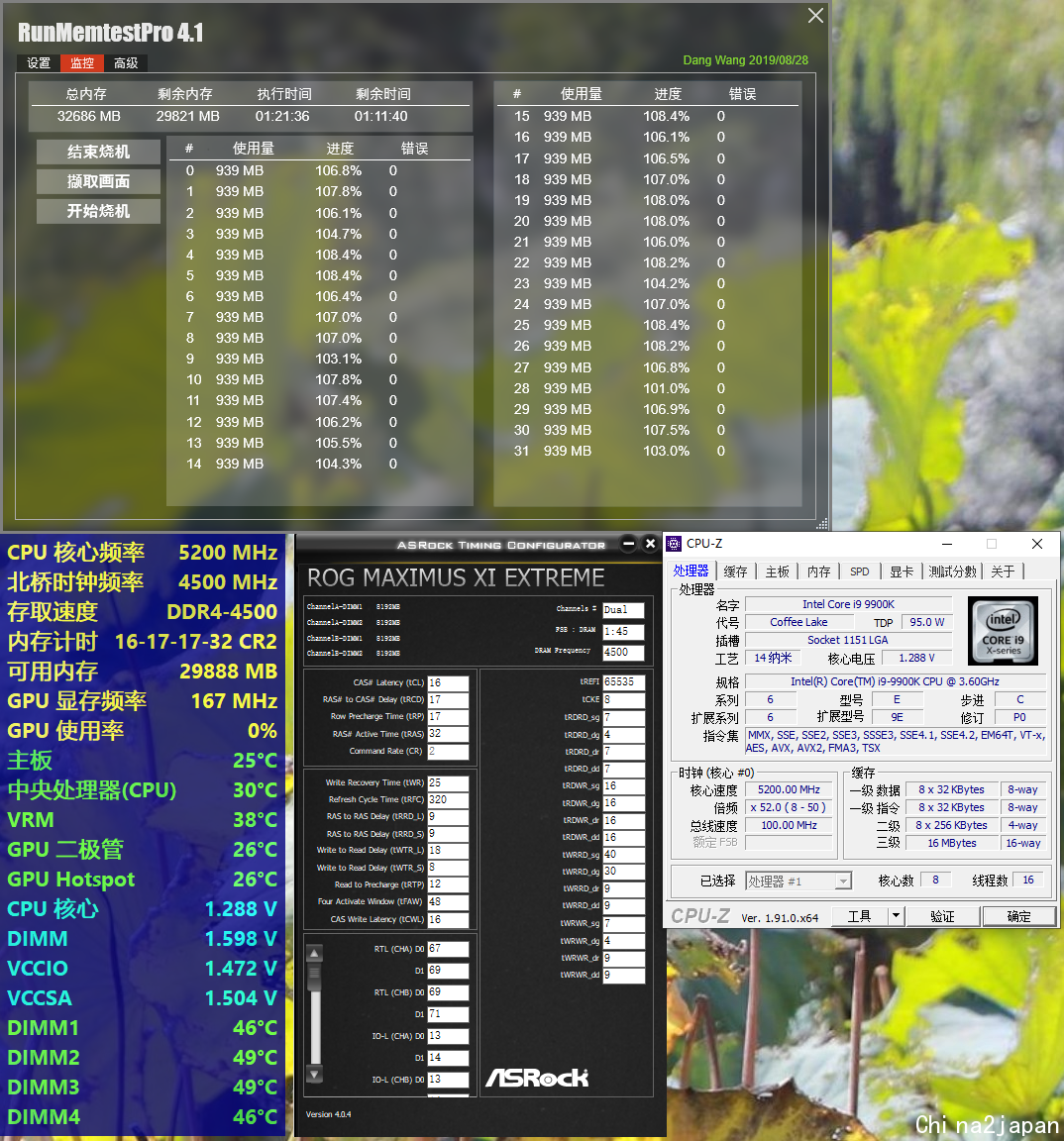1064x1141 pixels.
Task: Click the total memory value 32686 MB
Action: click(x=89, y=117)
